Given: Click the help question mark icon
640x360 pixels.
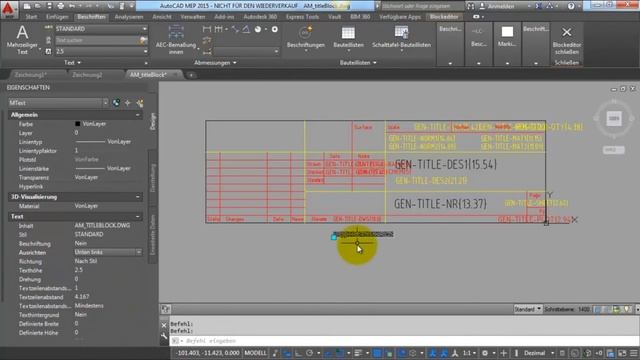Looking at the screenshot, I should pos(571,6).
